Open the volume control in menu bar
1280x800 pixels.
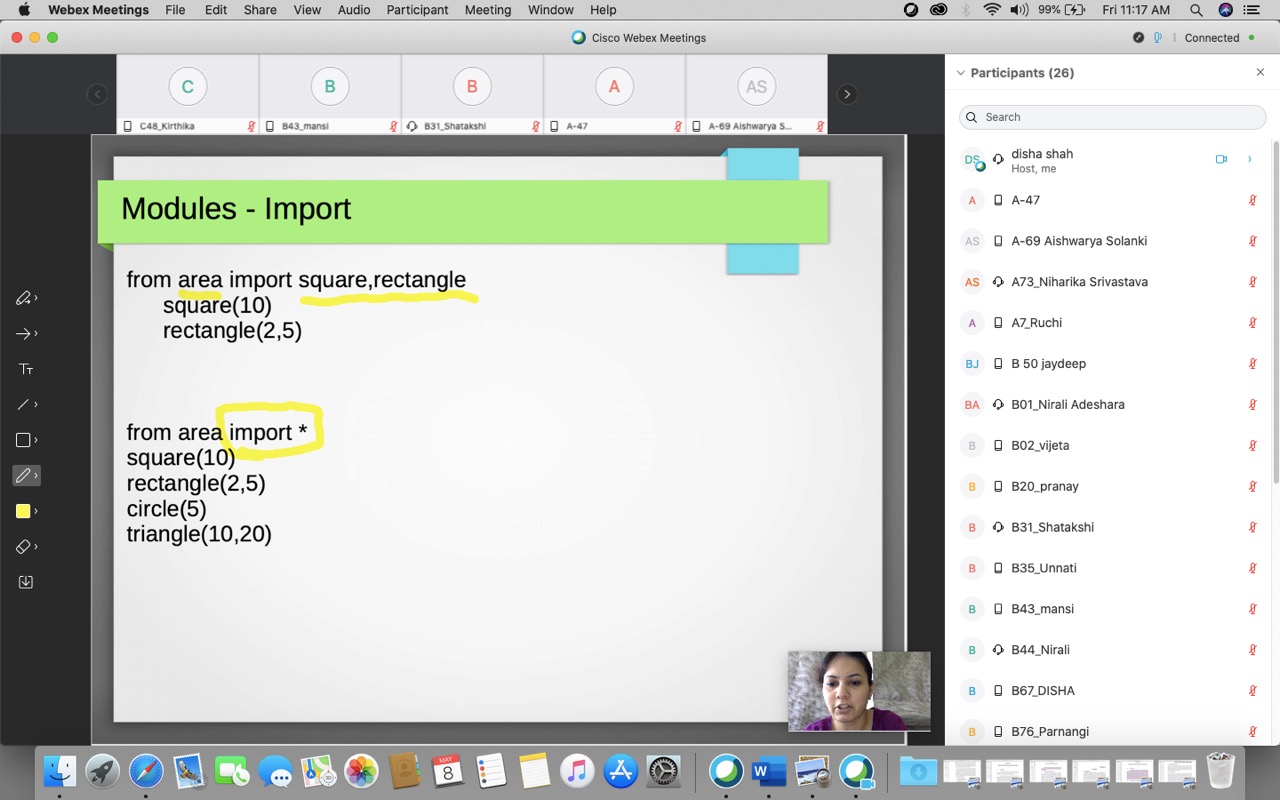click(x=1019, y=10)
